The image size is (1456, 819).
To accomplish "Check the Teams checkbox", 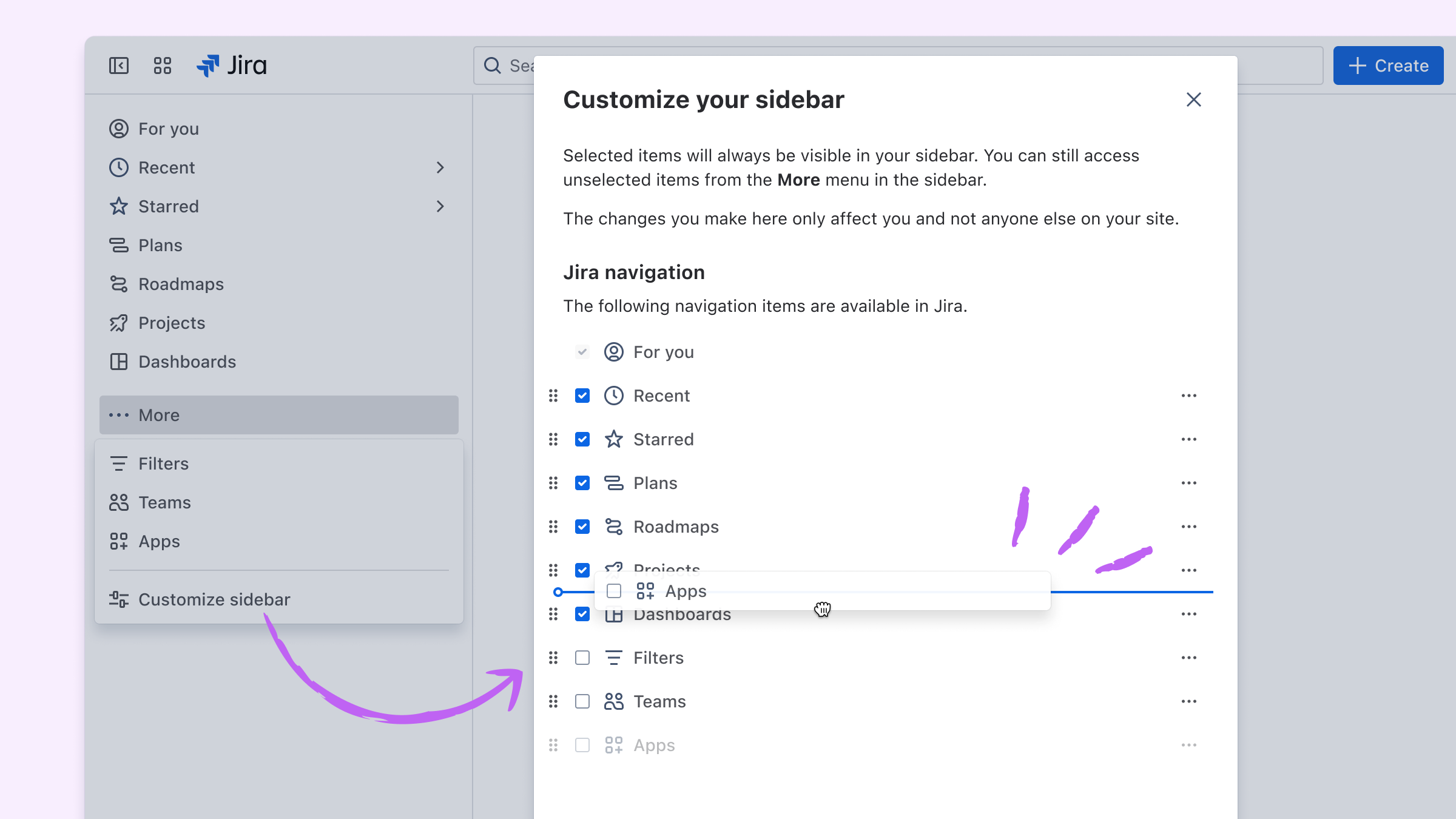I will click(x=582, y=701).
